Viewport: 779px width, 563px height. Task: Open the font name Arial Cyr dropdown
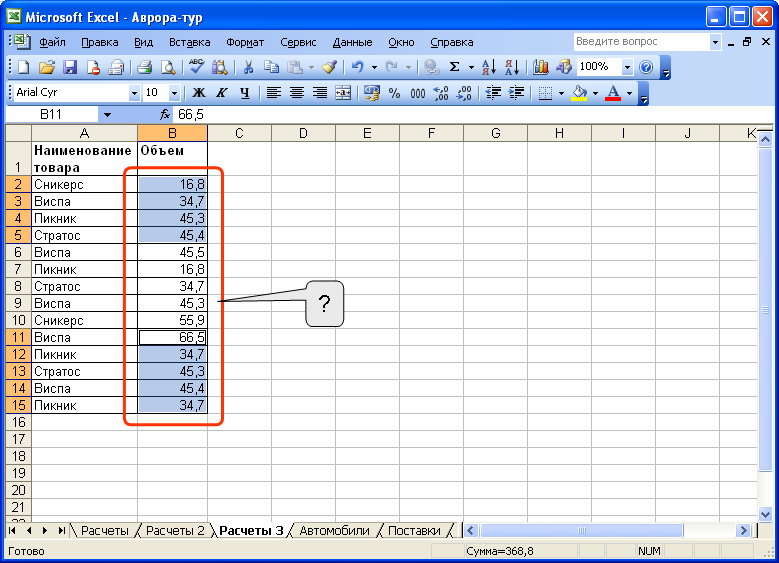pos(134,93)
